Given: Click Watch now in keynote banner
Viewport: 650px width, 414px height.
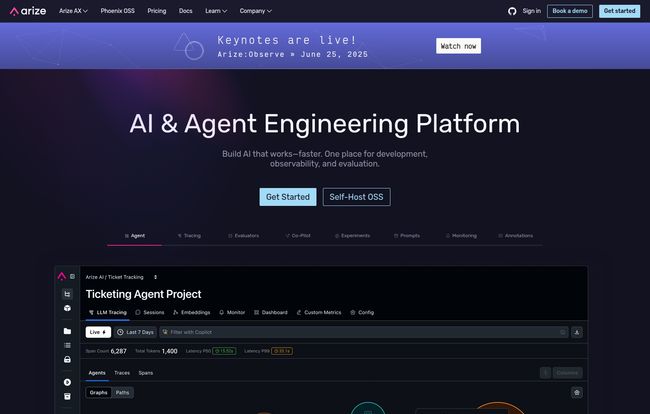Looking at the screenshot, I should coord(458,46).
